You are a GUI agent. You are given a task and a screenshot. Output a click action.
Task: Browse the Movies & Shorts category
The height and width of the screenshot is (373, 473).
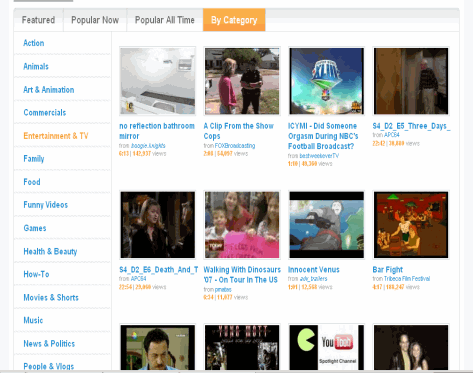pos(51,297)
